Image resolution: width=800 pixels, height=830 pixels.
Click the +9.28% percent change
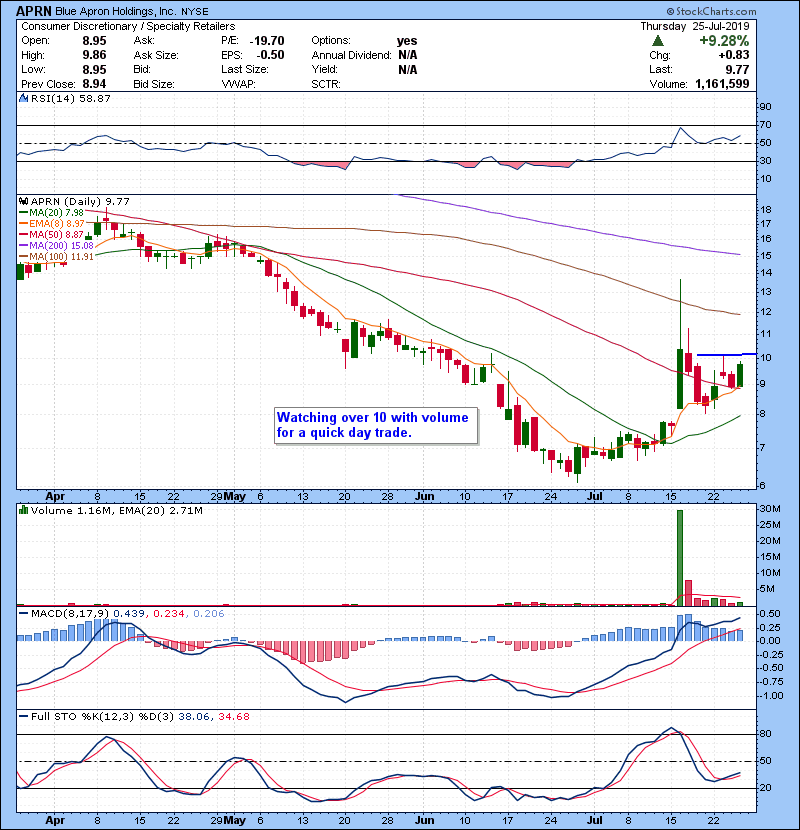[724, 41]
